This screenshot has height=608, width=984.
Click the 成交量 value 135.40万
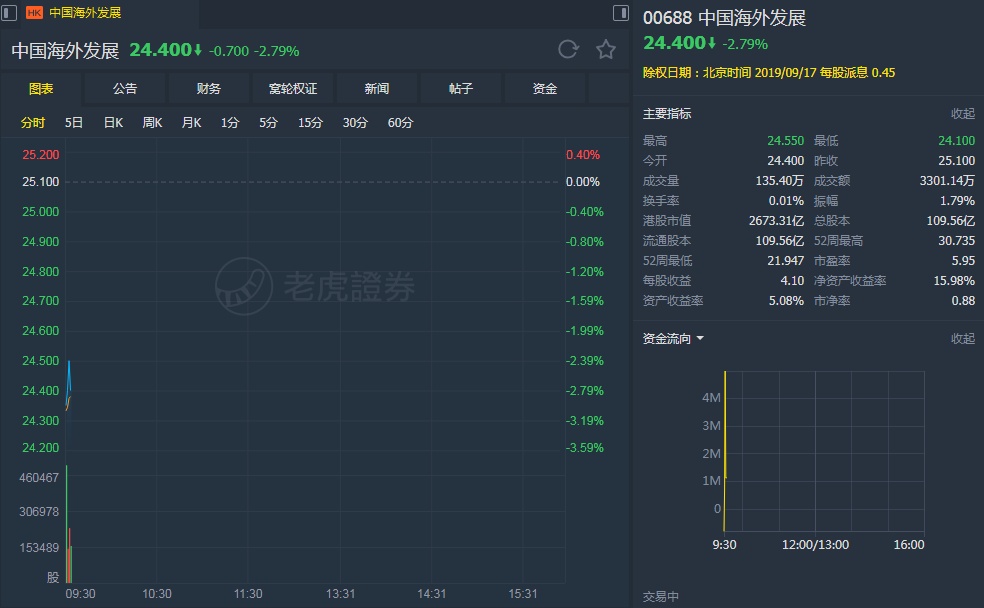779,181
